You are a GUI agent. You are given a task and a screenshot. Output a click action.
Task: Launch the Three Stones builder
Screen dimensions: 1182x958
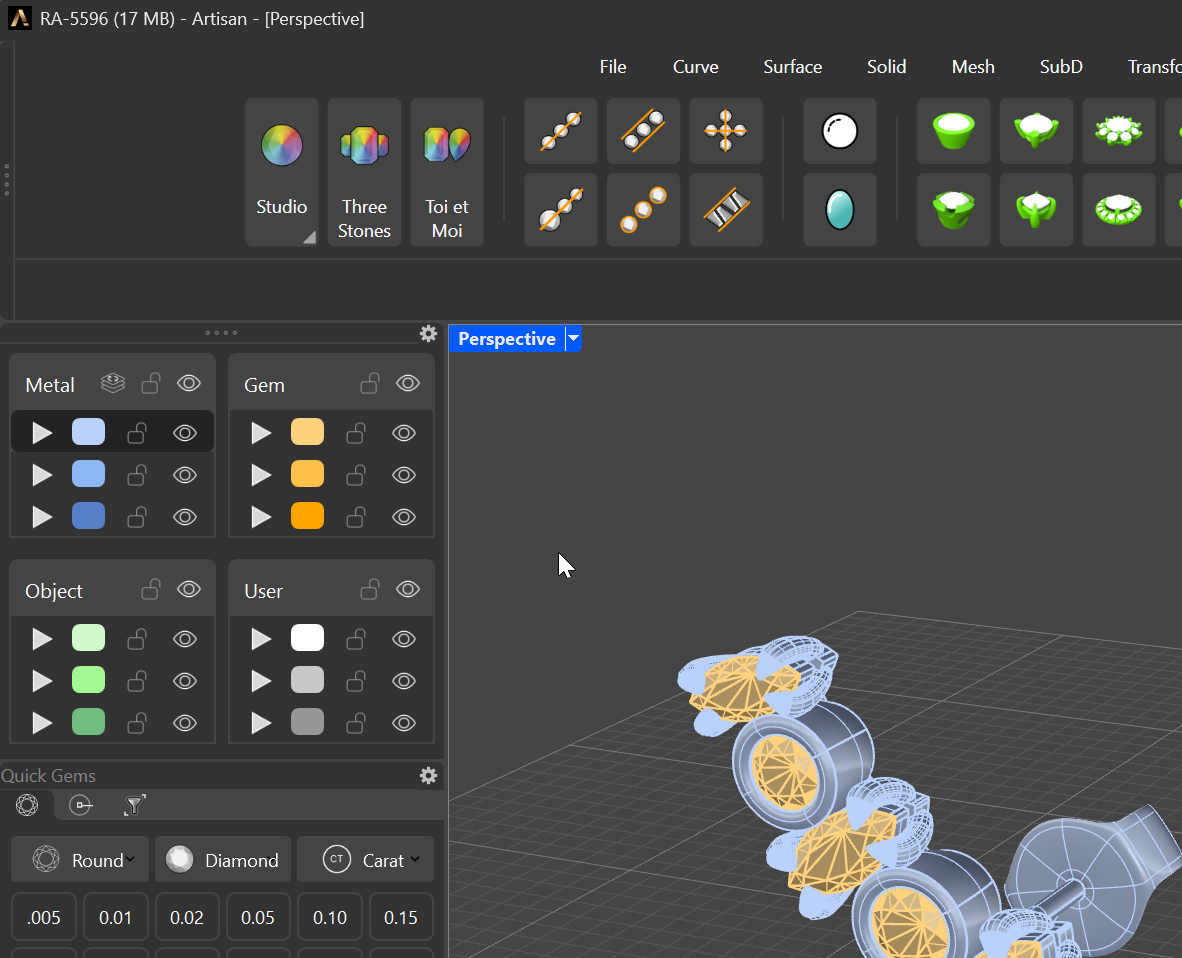pos(364,172)
